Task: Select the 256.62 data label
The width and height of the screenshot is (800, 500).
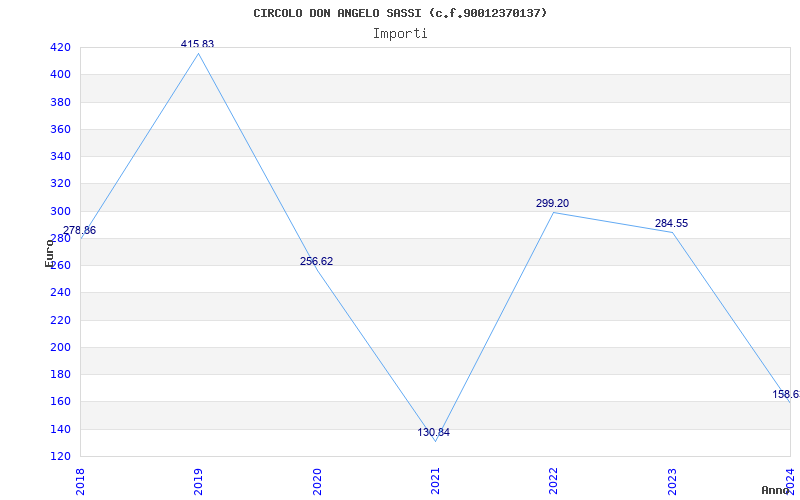Action: [x=316, y=261]
